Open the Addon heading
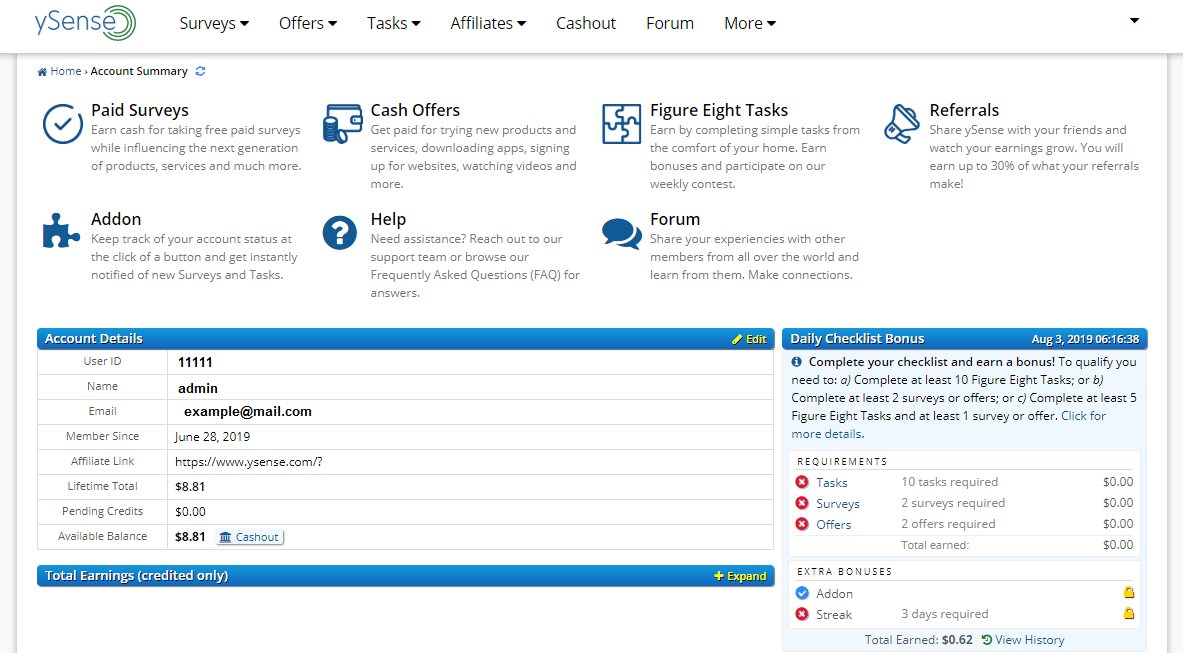Image resolution: width=1183 pixels, height=653 pixels. (x=116, y=219)
